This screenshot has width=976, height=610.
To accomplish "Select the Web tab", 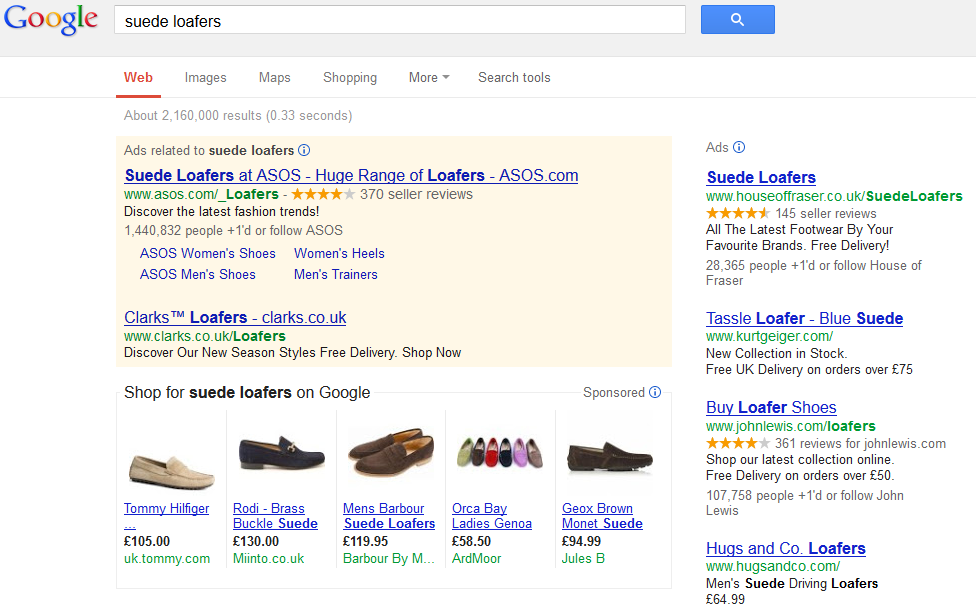I will pos(138,78).
